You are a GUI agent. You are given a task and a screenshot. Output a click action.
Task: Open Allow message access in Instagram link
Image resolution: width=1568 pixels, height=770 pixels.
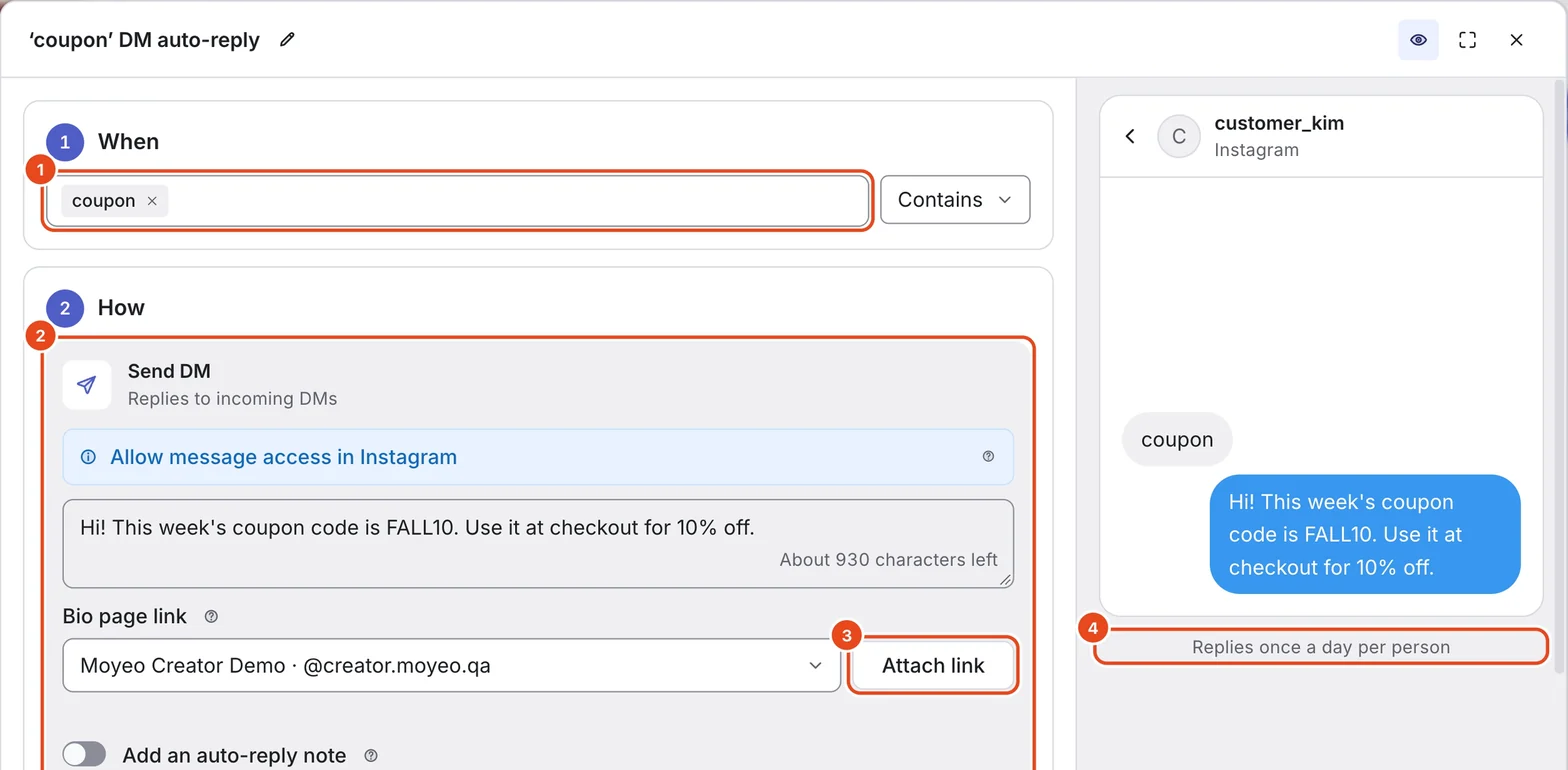(283, 457)
